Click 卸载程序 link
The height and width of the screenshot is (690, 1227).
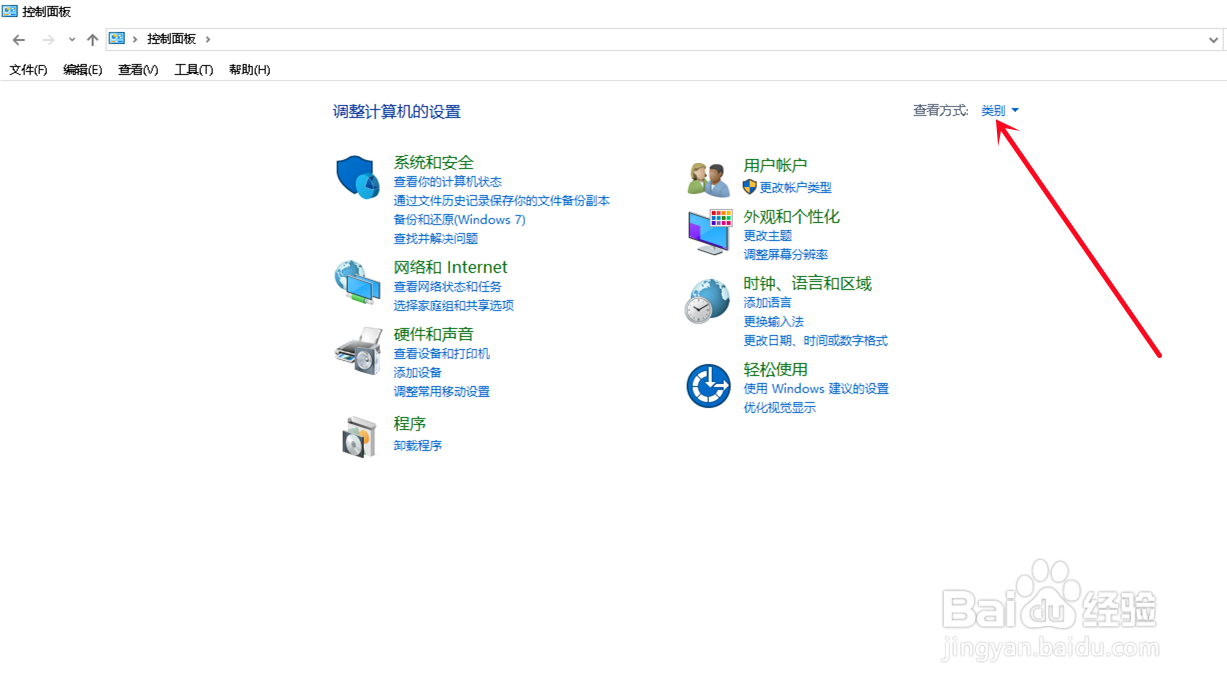click(418, 446)
